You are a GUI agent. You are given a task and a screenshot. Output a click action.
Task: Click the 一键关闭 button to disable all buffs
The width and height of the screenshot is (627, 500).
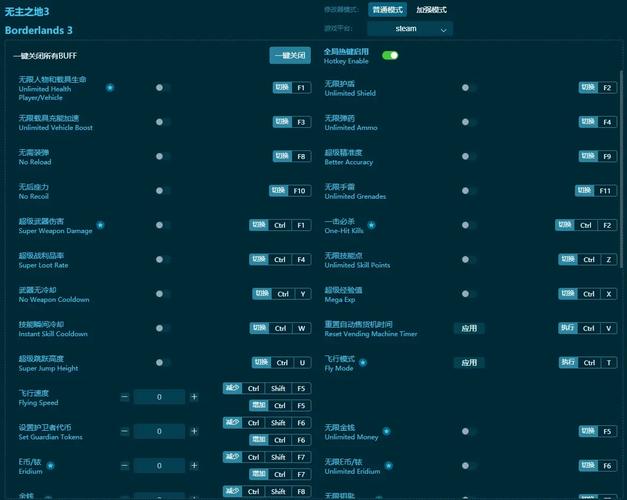click(x=290, y=56)
